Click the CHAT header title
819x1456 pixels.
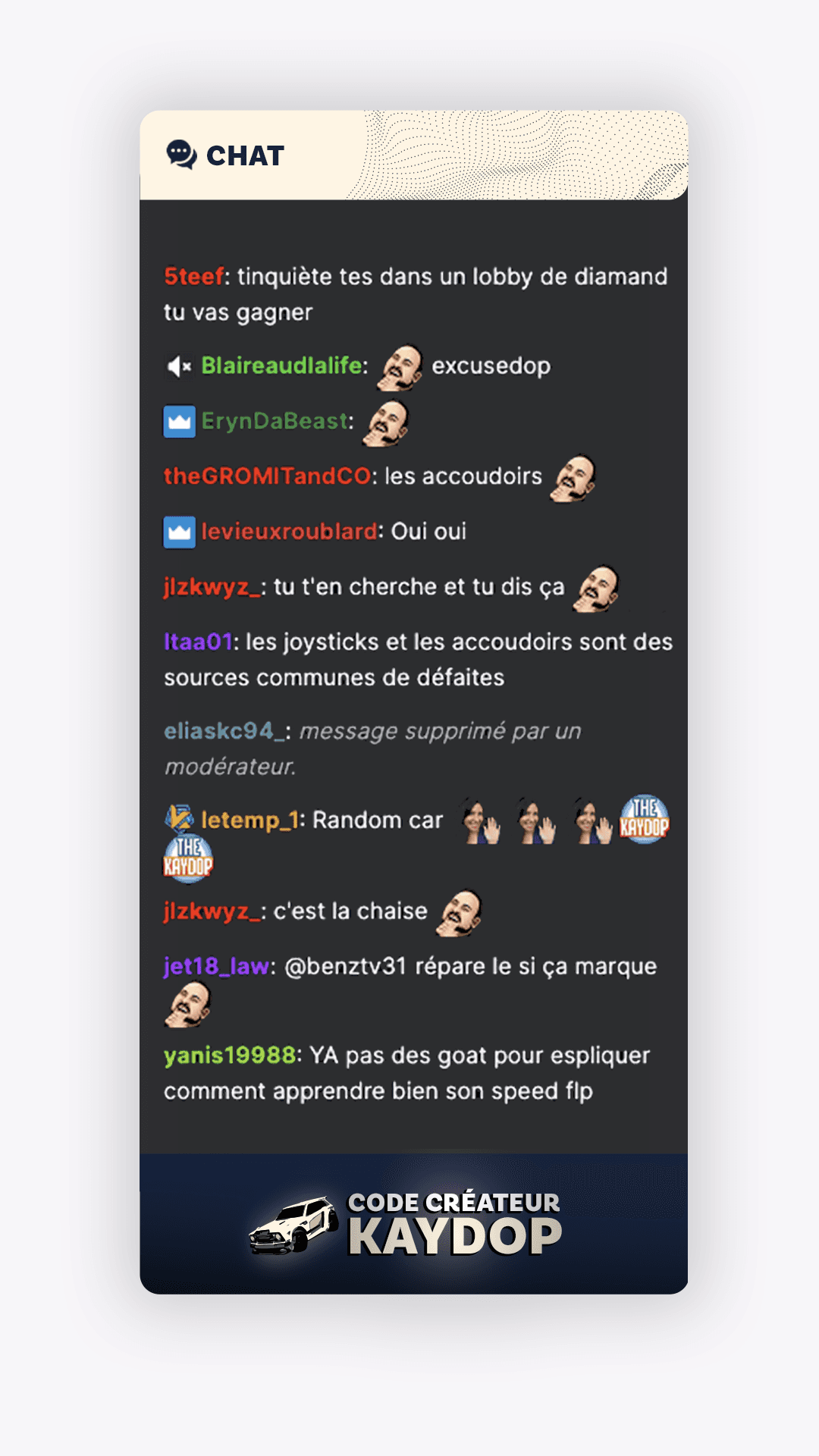point(245,155)
